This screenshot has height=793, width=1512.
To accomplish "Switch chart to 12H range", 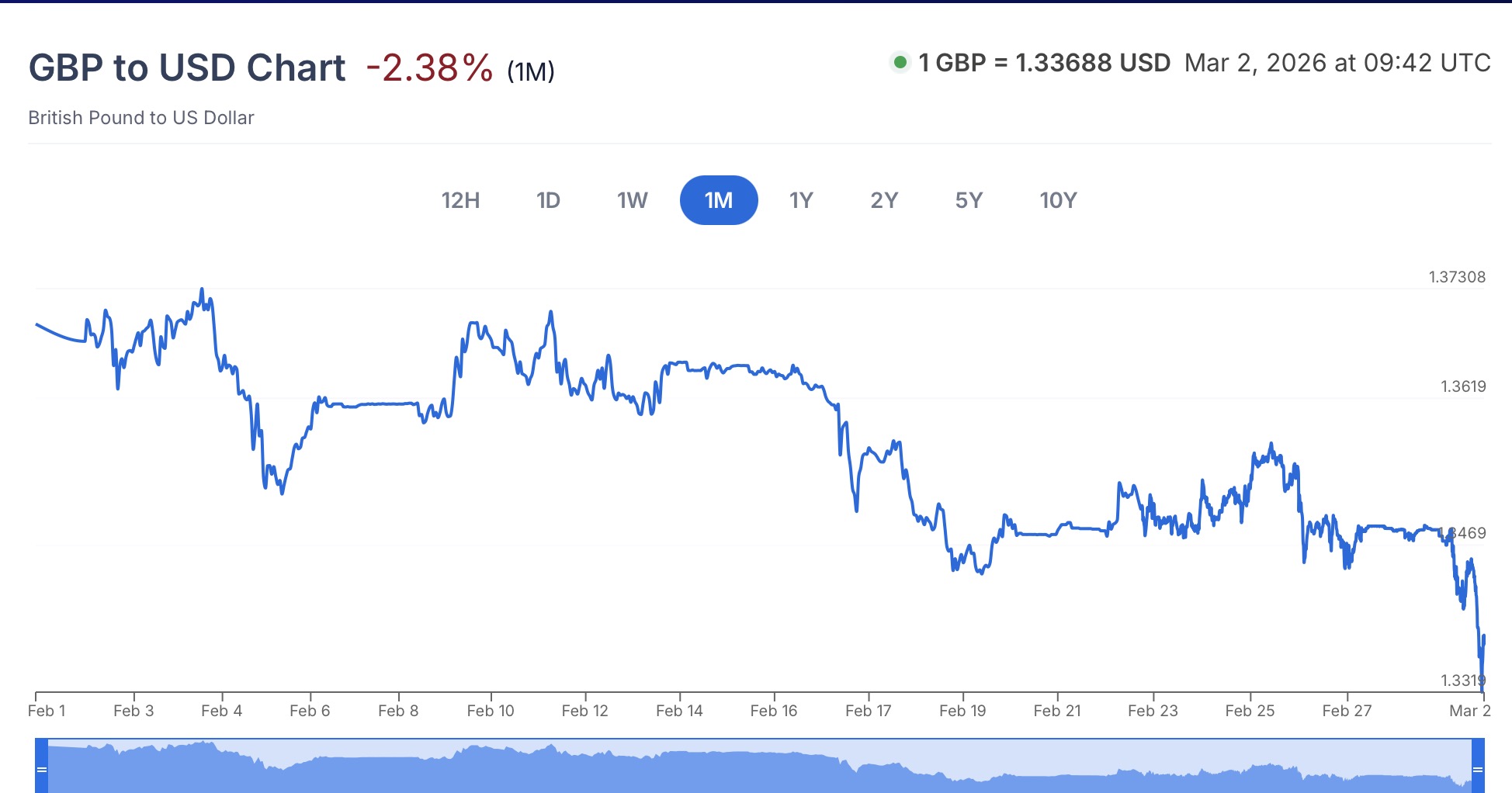I will click(x=460, y=200).
